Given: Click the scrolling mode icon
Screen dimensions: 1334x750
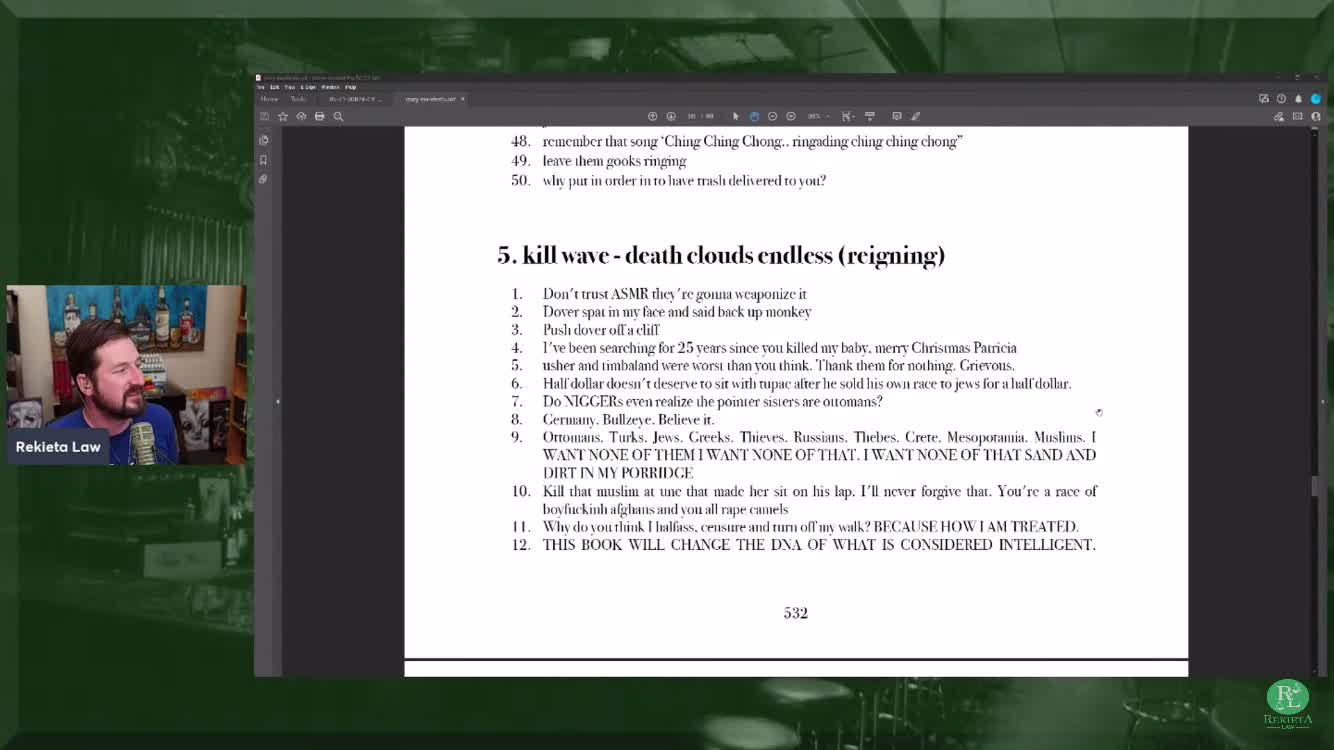Looking at the screenshot, I should click(x=869, y=116).
